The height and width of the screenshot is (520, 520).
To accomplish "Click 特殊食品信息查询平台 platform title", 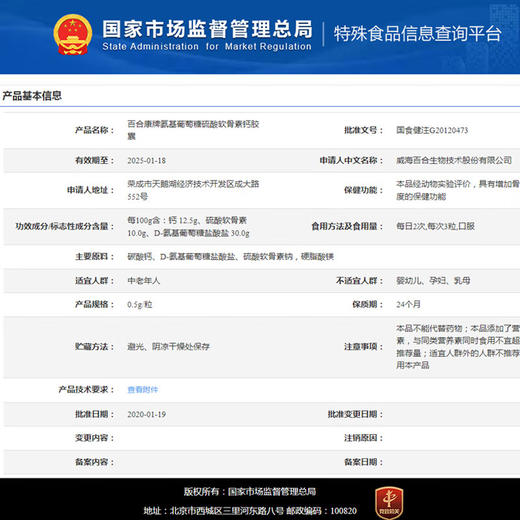I will point(418,34).
